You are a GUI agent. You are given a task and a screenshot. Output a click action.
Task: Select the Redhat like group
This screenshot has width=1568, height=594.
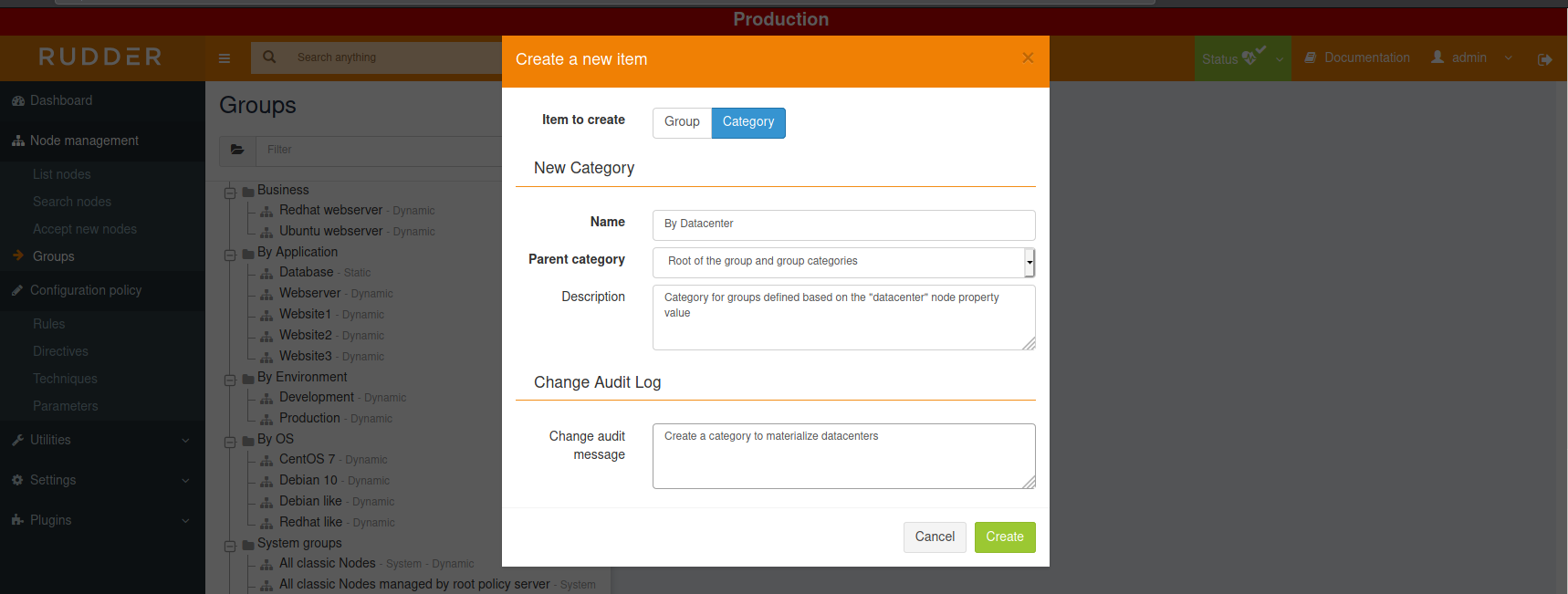pos(310,523)
